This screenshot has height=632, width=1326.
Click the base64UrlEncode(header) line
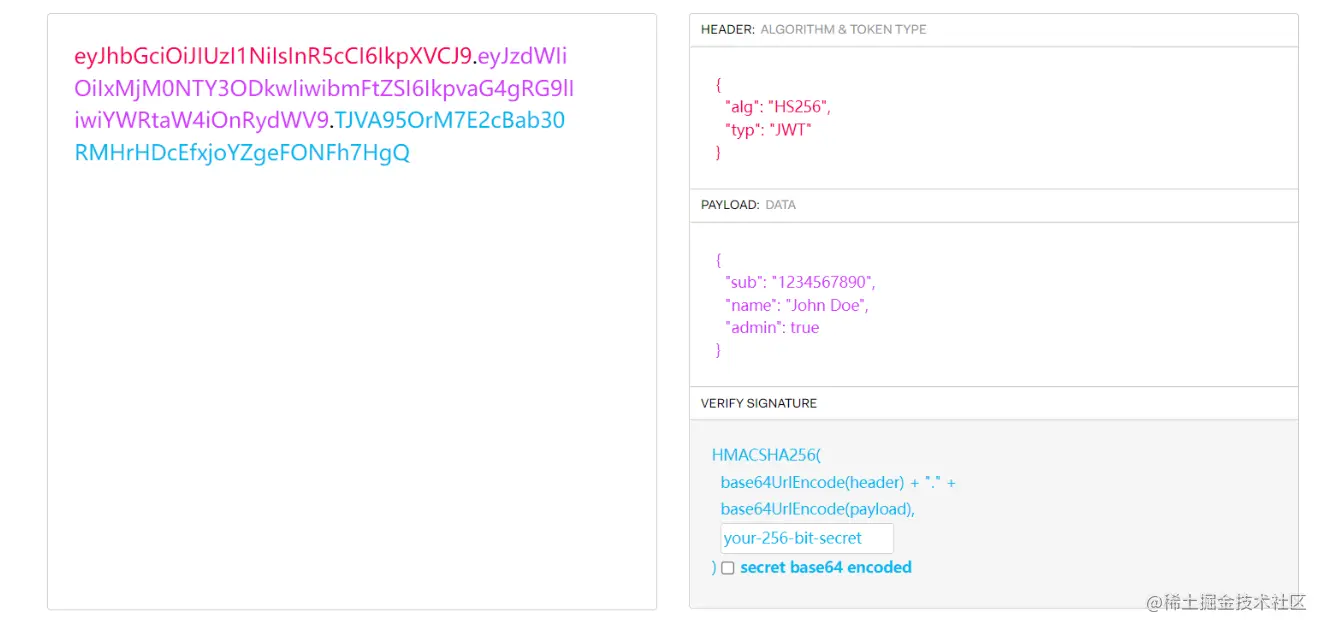point(838,483)
